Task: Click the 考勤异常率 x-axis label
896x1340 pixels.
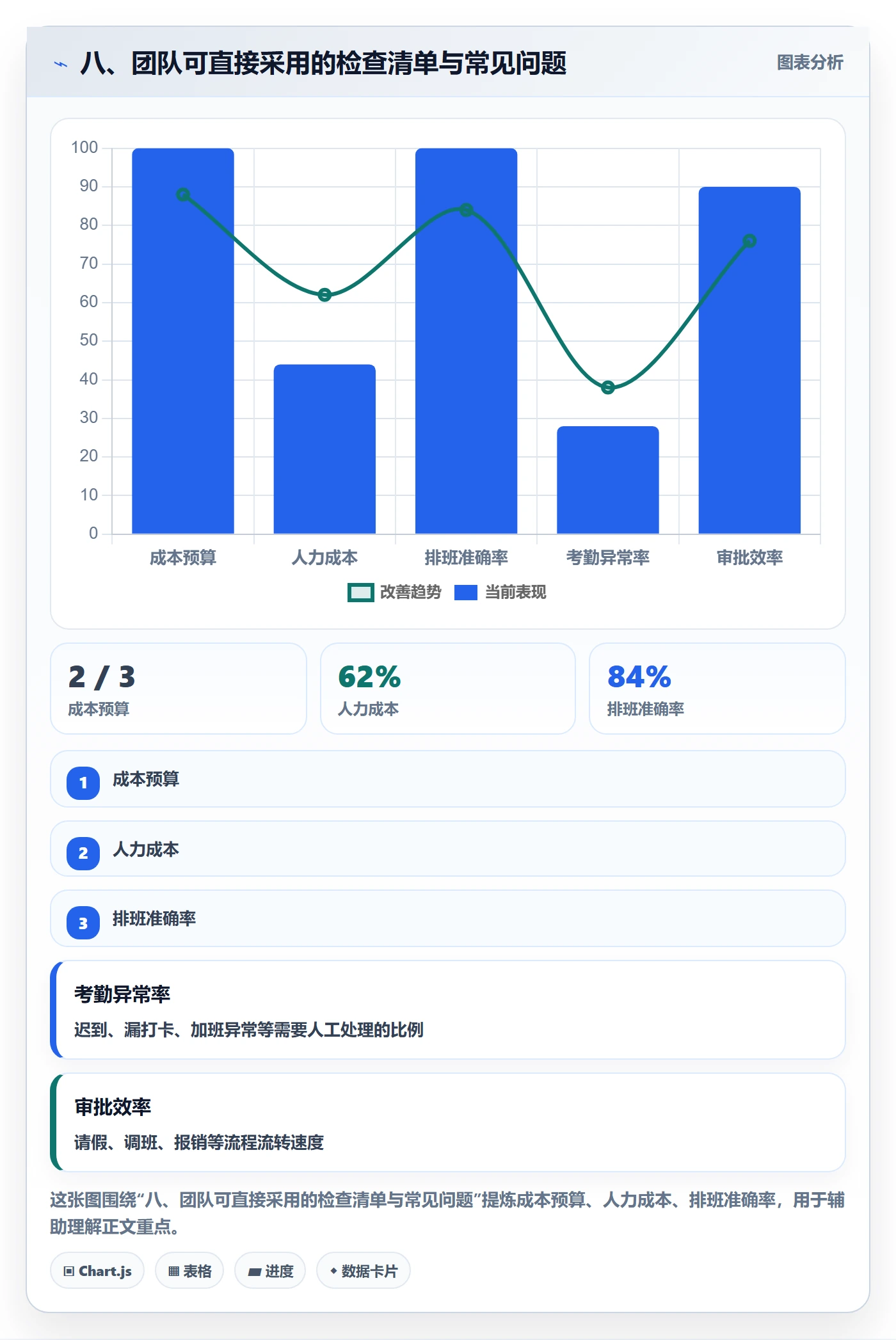Action: click(x=608, y=558)
